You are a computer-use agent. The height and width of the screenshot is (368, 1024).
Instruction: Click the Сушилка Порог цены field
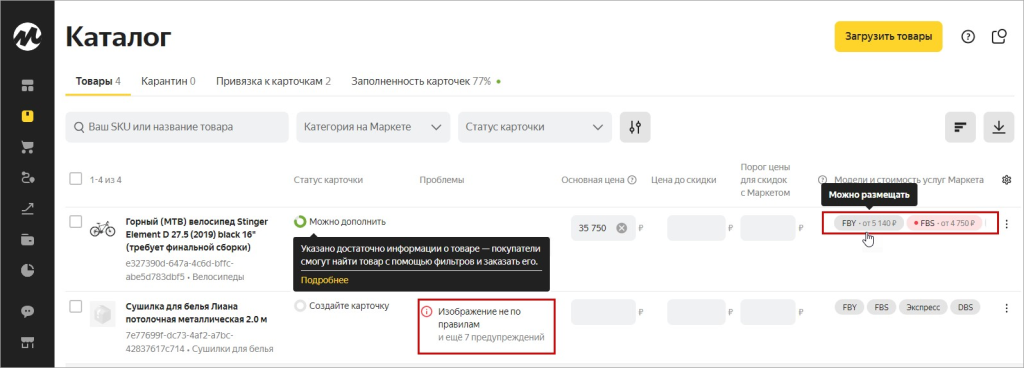[768, 312]
